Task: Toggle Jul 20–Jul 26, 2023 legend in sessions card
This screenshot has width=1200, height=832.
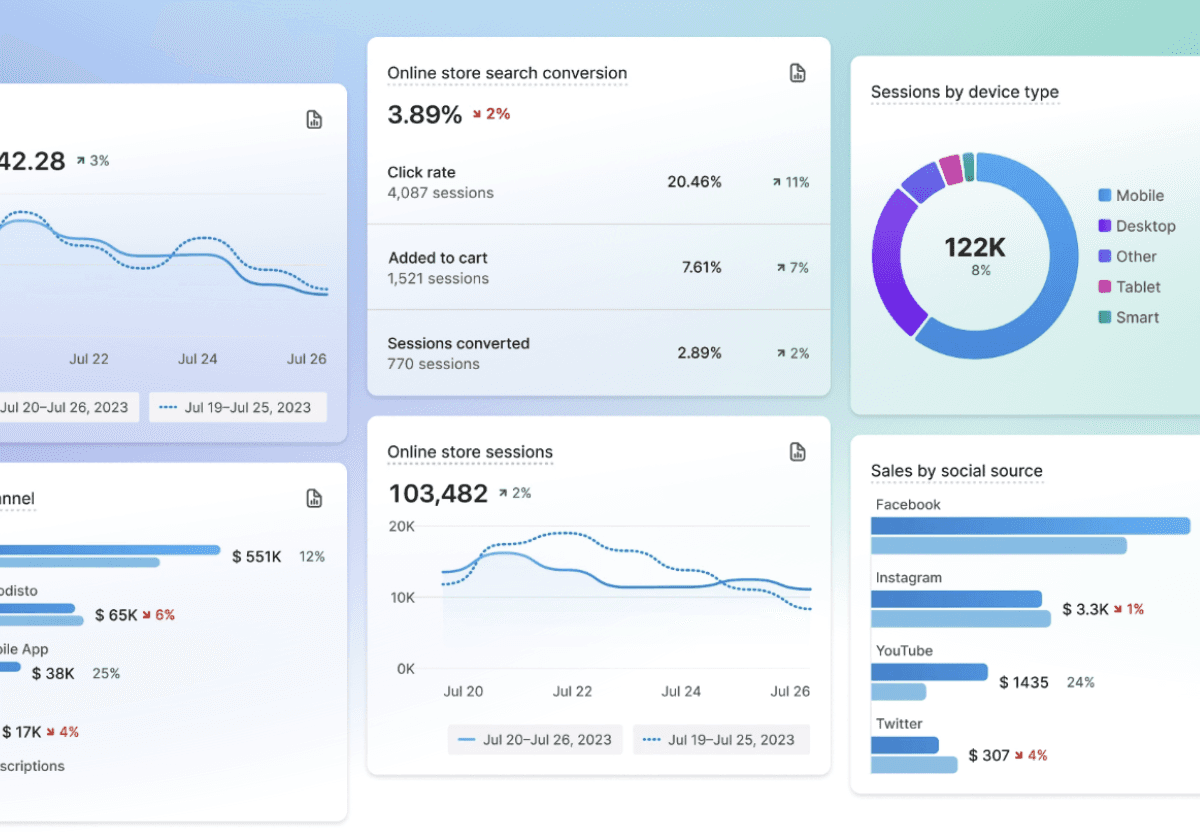Action: tap(535, 740)
